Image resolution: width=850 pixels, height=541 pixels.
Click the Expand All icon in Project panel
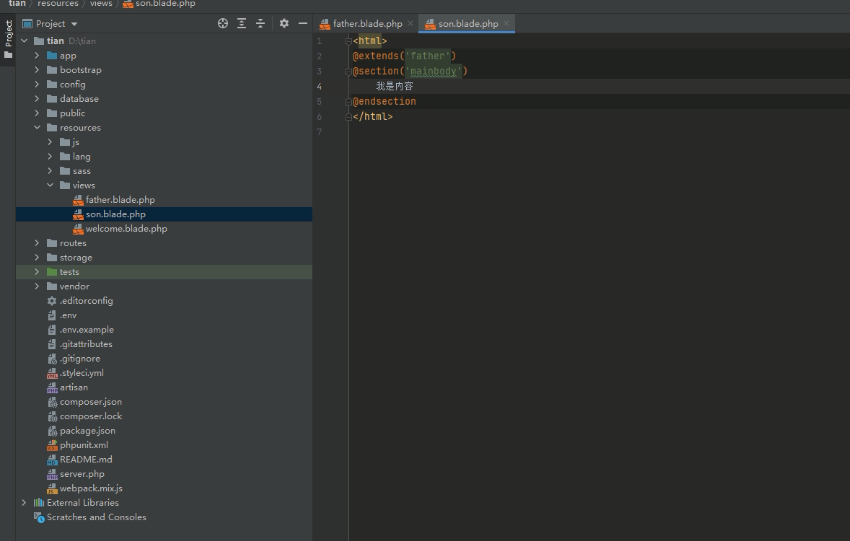(x=242, y=23)
